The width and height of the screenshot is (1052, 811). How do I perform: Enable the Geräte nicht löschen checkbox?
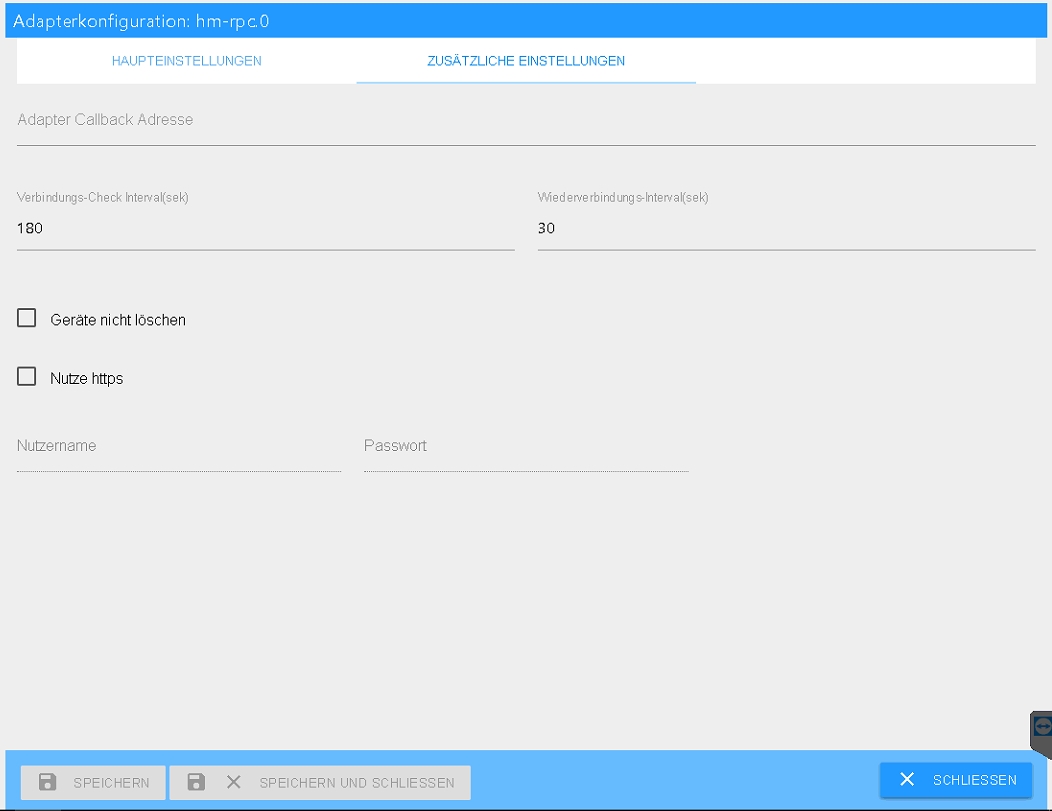point(27,318)
